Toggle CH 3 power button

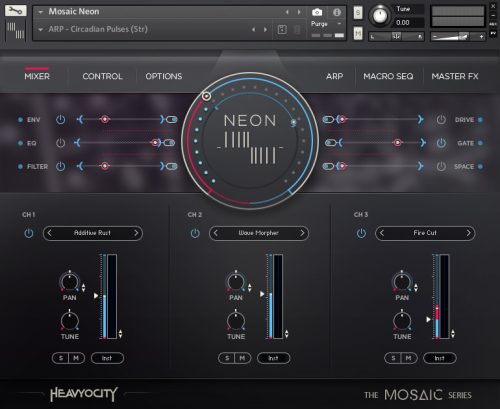click(361, 233)
